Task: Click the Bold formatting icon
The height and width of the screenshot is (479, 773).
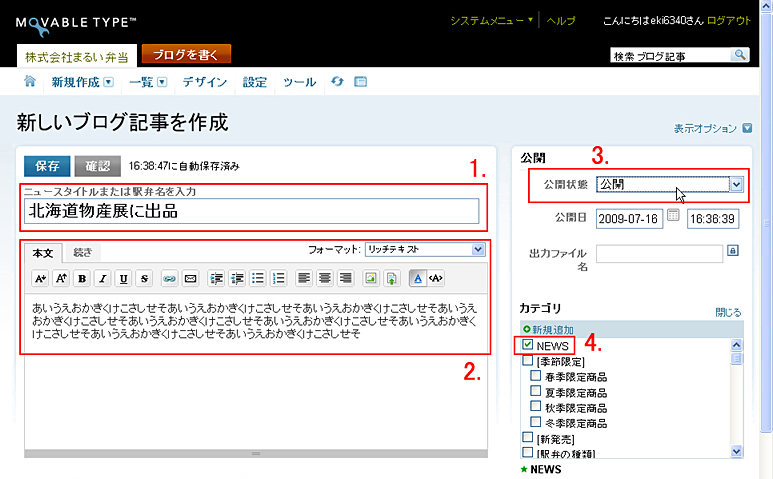Action: tap(81, 278)
